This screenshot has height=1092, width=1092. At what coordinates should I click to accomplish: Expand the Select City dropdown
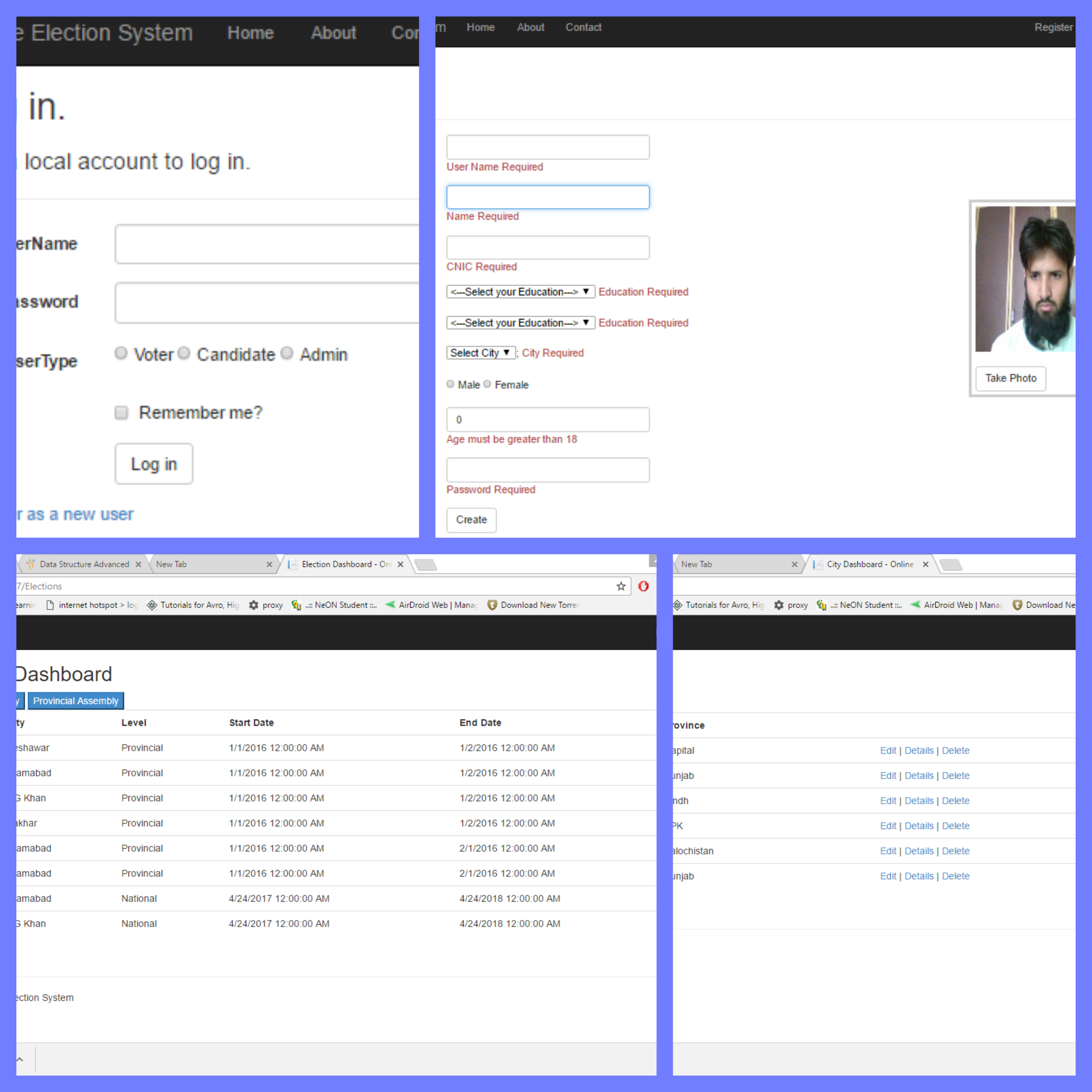(x=481, y=353)
